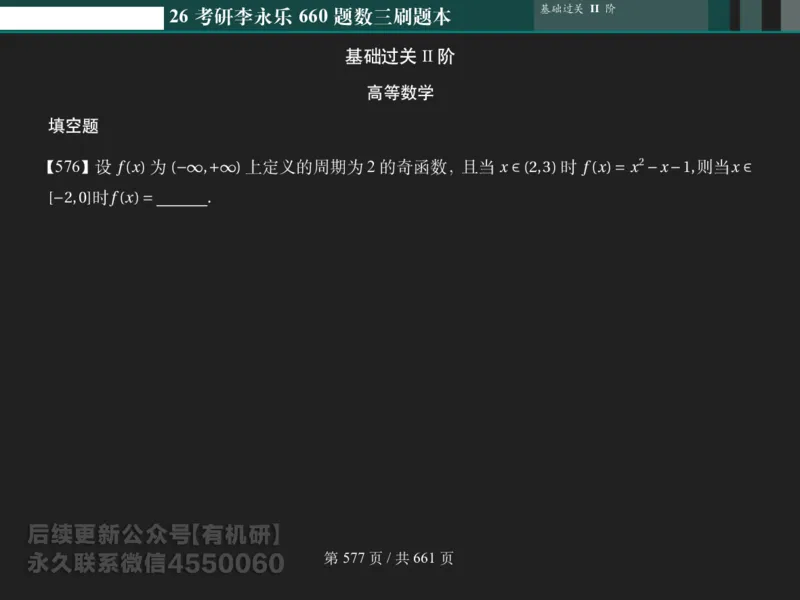Click the narrow dark band above the page title

click(x=400, y=37)
